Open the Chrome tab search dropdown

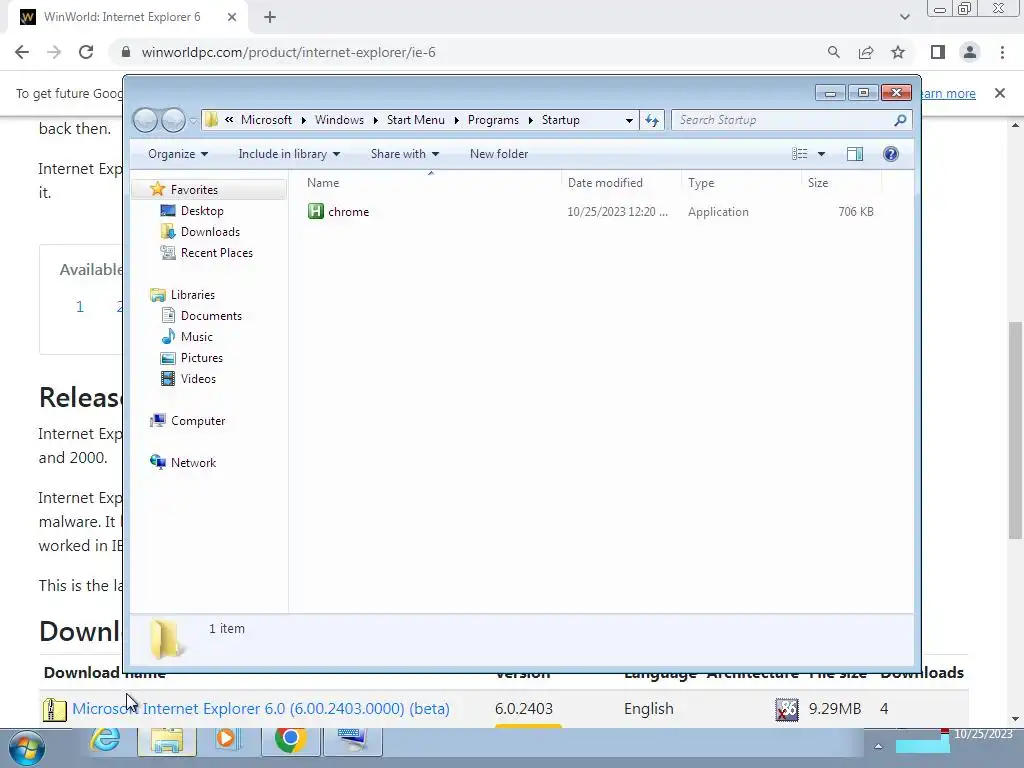(904, 17)
